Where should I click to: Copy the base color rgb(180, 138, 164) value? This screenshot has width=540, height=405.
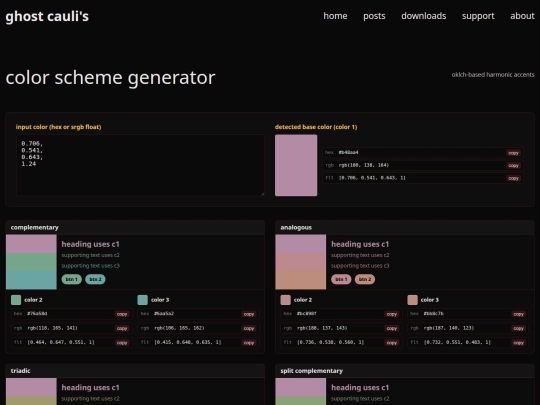(x=513, y=165)
